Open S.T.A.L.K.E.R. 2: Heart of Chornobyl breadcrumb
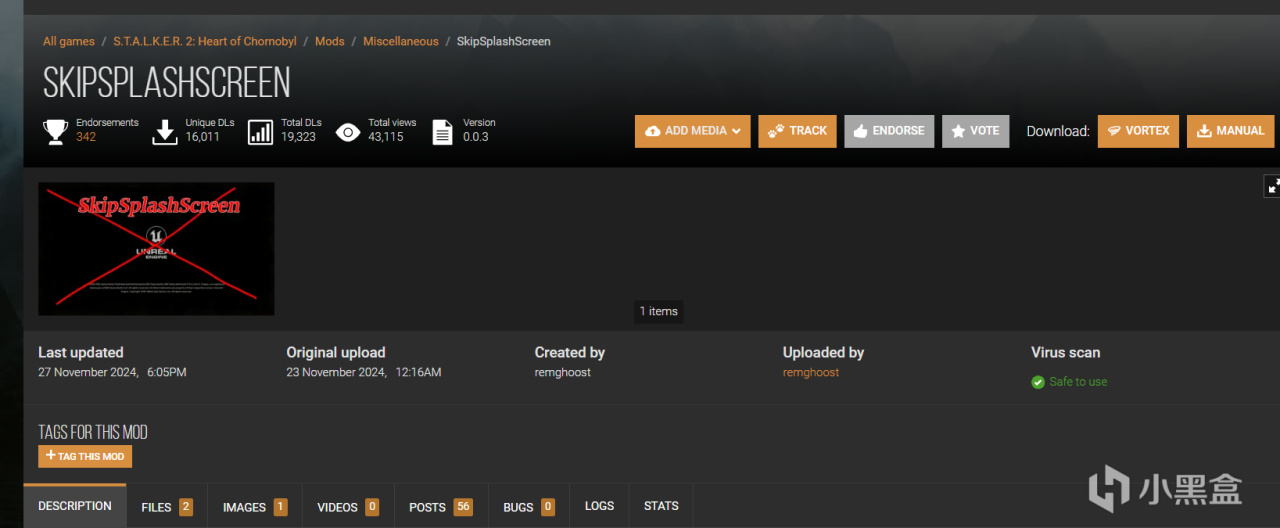Image resolution: width=1280 pixels, height=528 pixels. (x=205, y=41)
